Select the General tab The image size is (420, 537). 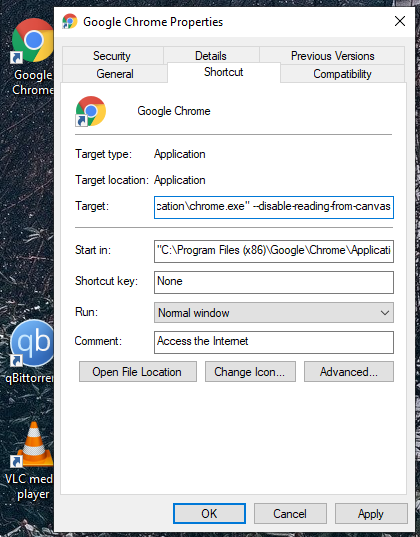[x=115, y=74]
